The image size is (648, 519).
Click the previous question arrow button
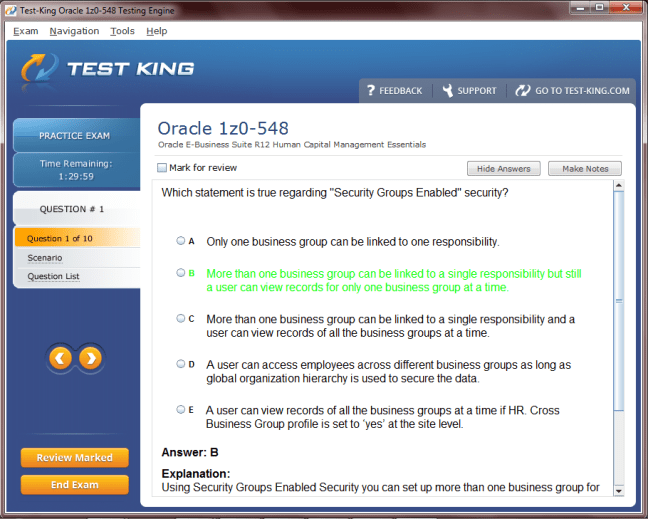point(60,358)
